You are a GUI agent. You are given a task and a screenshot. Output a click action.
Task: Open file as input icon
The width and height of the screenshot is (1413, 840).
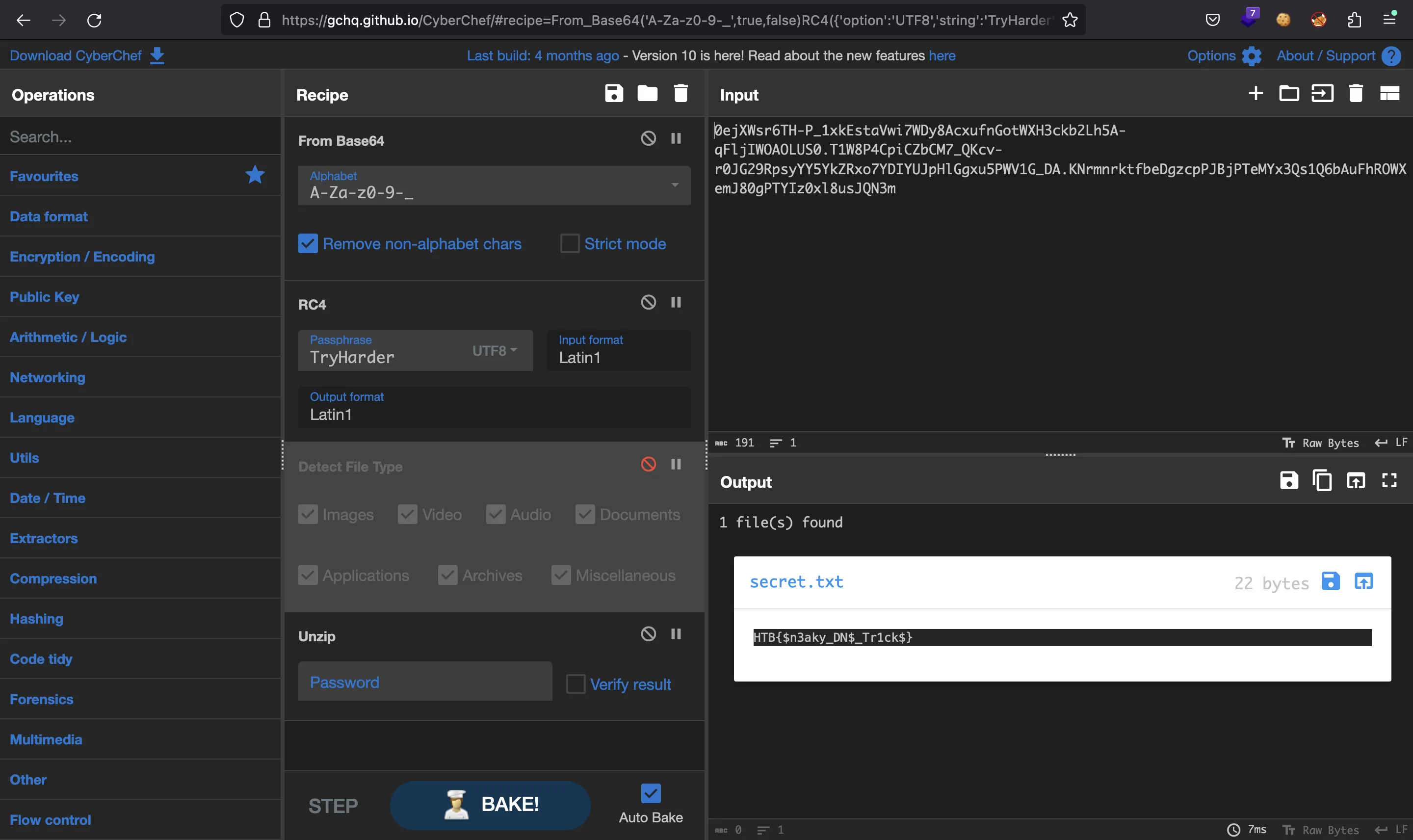(x=1322, y=93)
